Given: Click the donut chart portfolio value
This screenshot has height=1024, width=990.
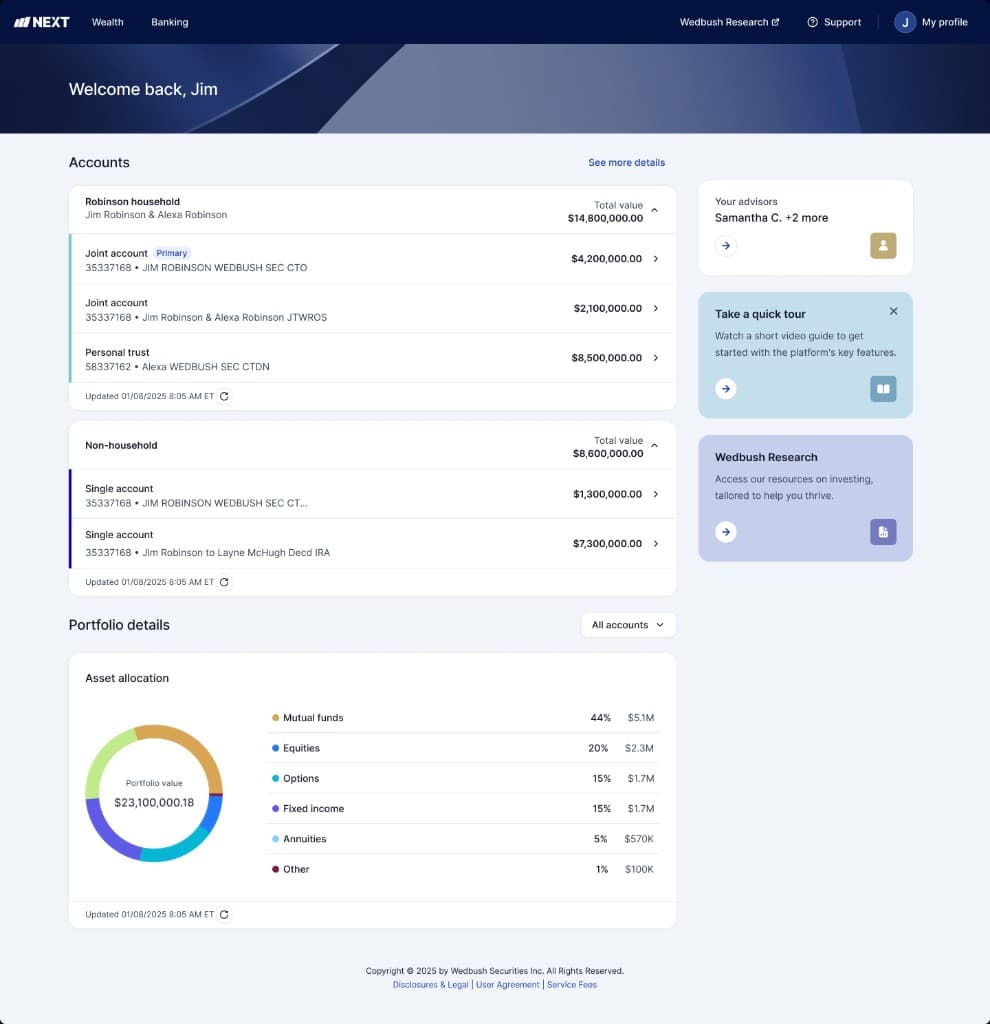Looking at the screenshot, I should (154, 803).
